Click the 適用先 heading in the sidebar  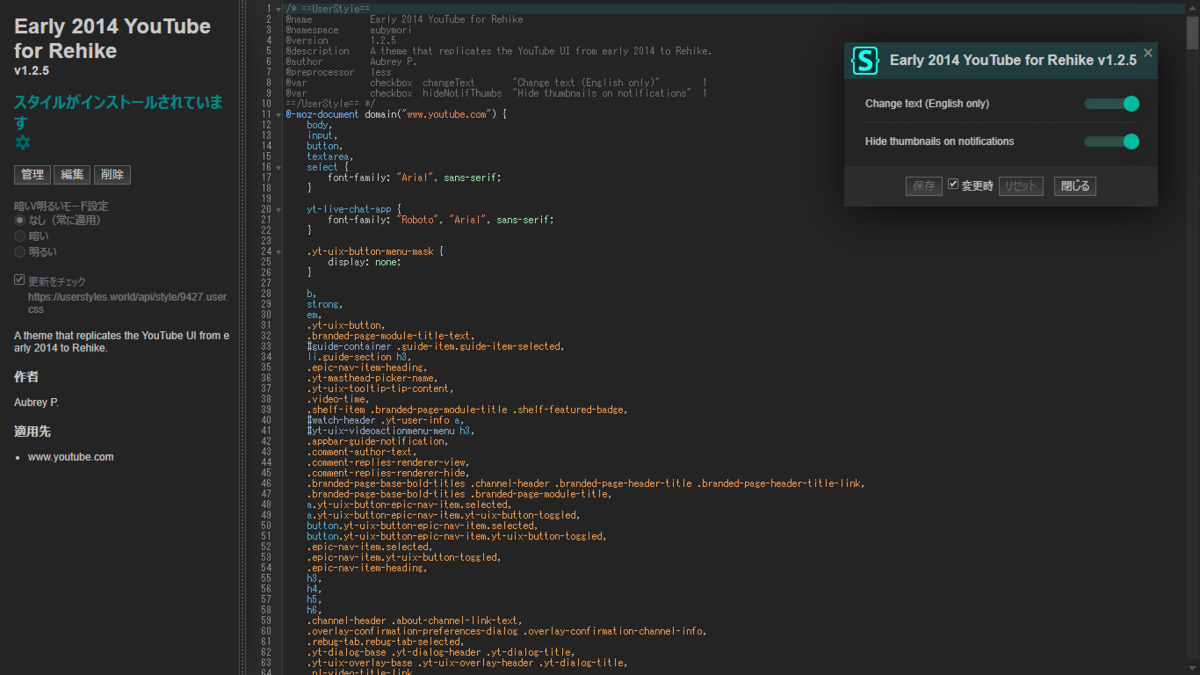(32, 432)
